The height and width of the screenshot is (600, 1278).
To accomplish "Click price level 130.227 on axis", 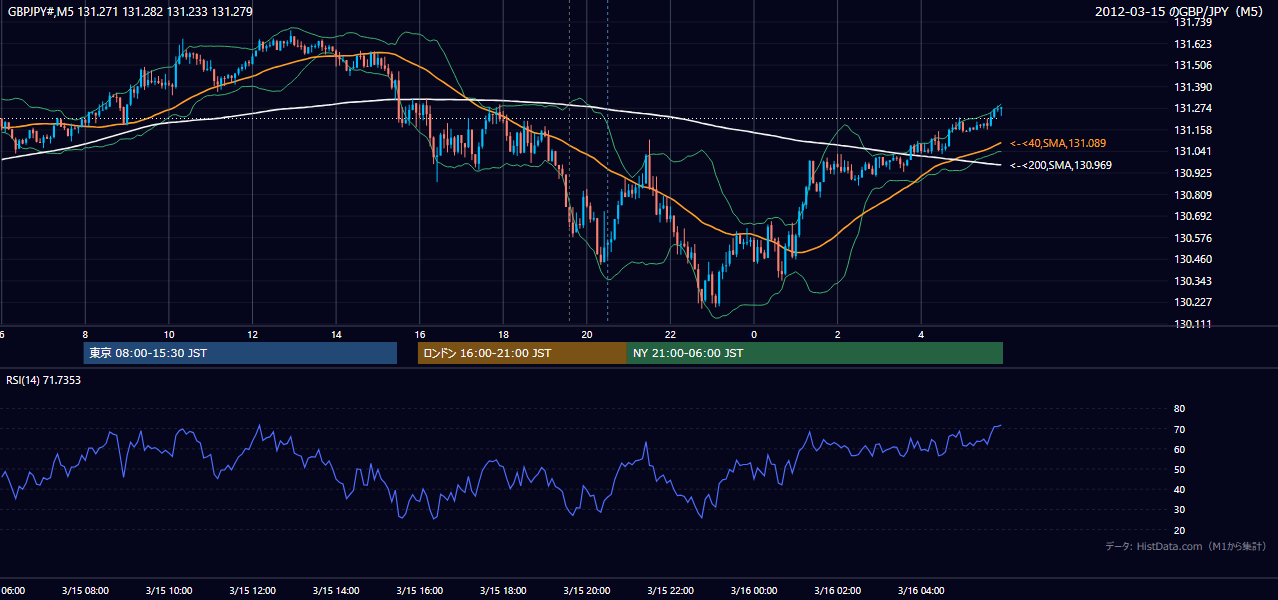I will 1193,302.
